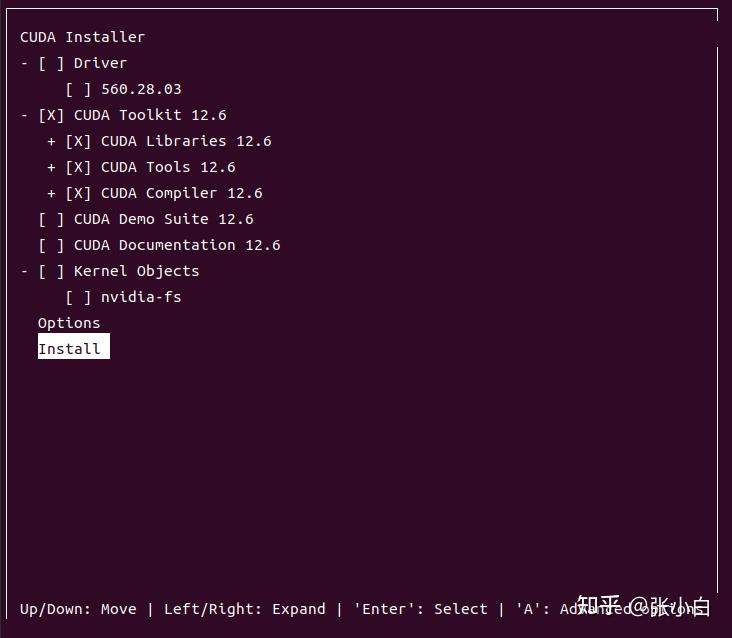The width and height of the screenshot is (732, 638).
Task: Expand the CUDA Libraries 12.6 entry
Action: 51,141
